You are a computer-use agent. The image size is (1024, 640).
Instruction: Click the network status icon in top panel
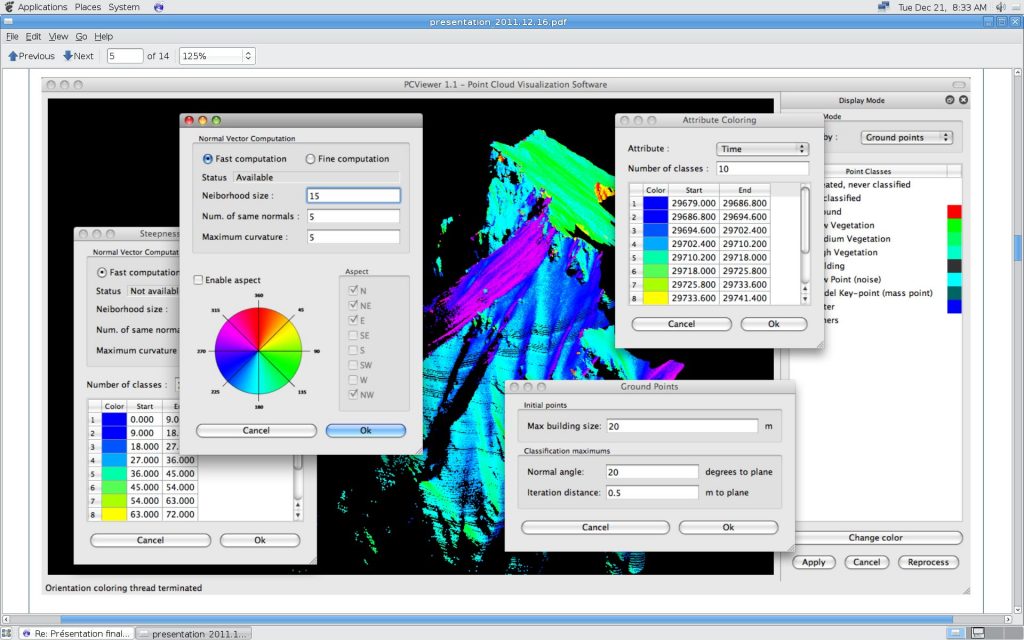pos(883,7)
